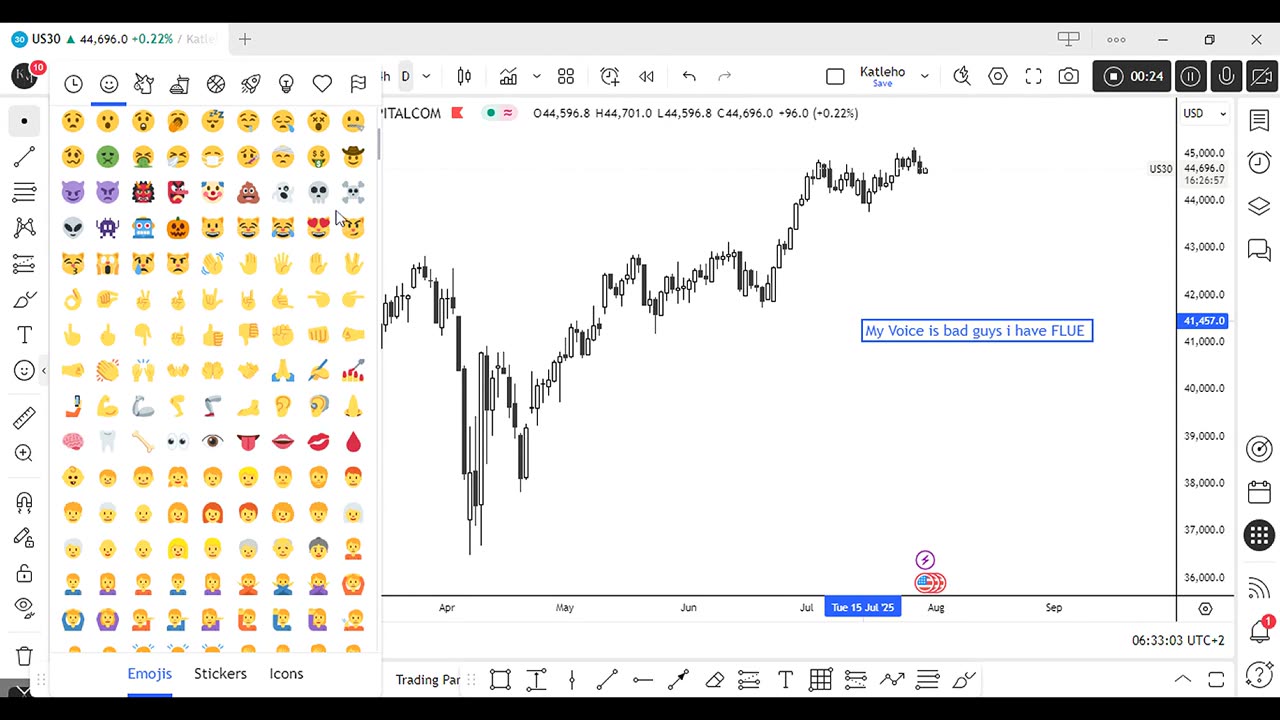This screenshot has width=1280, height=720.
Task: Open the alert clock icon in top toolbar
Action: (x=609, y=76)
